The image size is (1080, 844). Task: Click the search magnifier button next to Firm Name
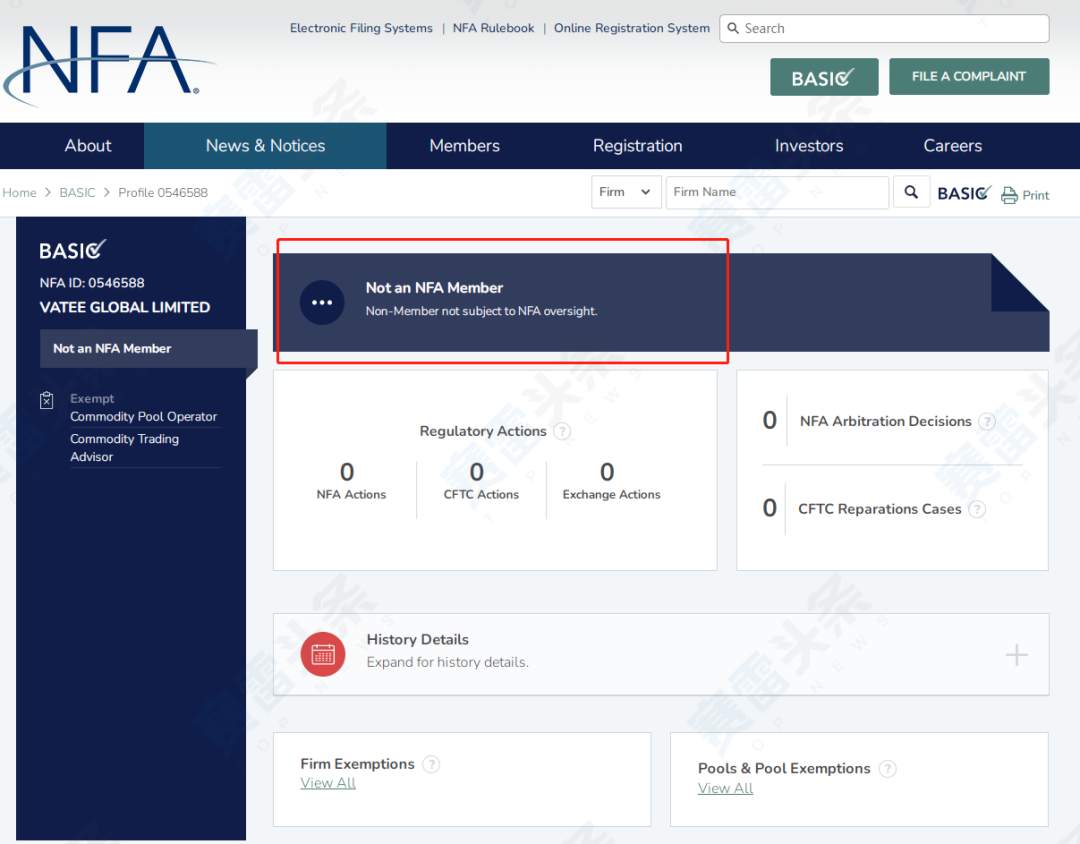pos(911,192)
